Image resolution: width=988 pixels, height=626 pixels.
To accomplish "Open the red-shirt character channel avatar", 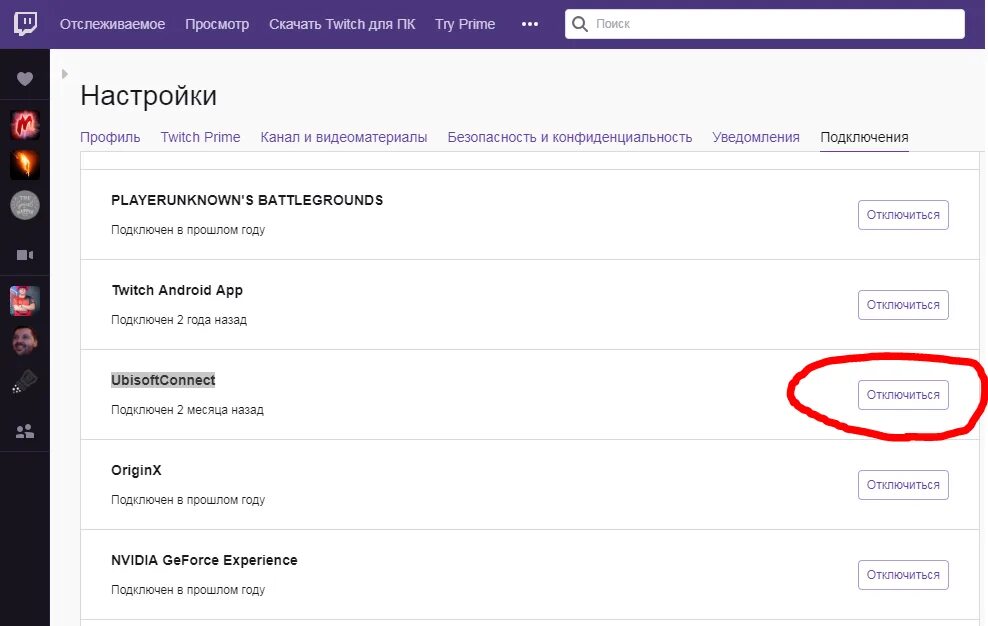I will tap(25, 301).
